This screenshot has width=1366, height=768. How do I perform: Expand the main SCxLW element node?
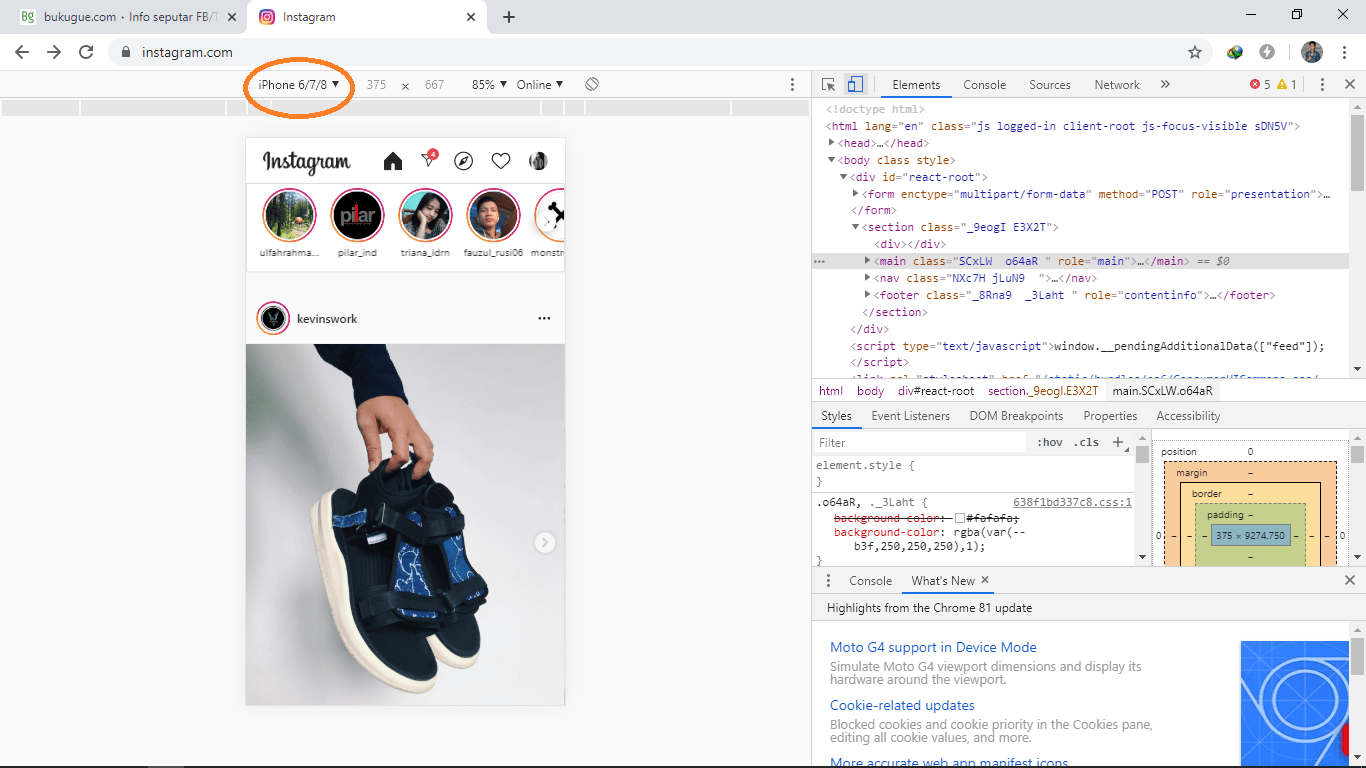tap(868, 261)
